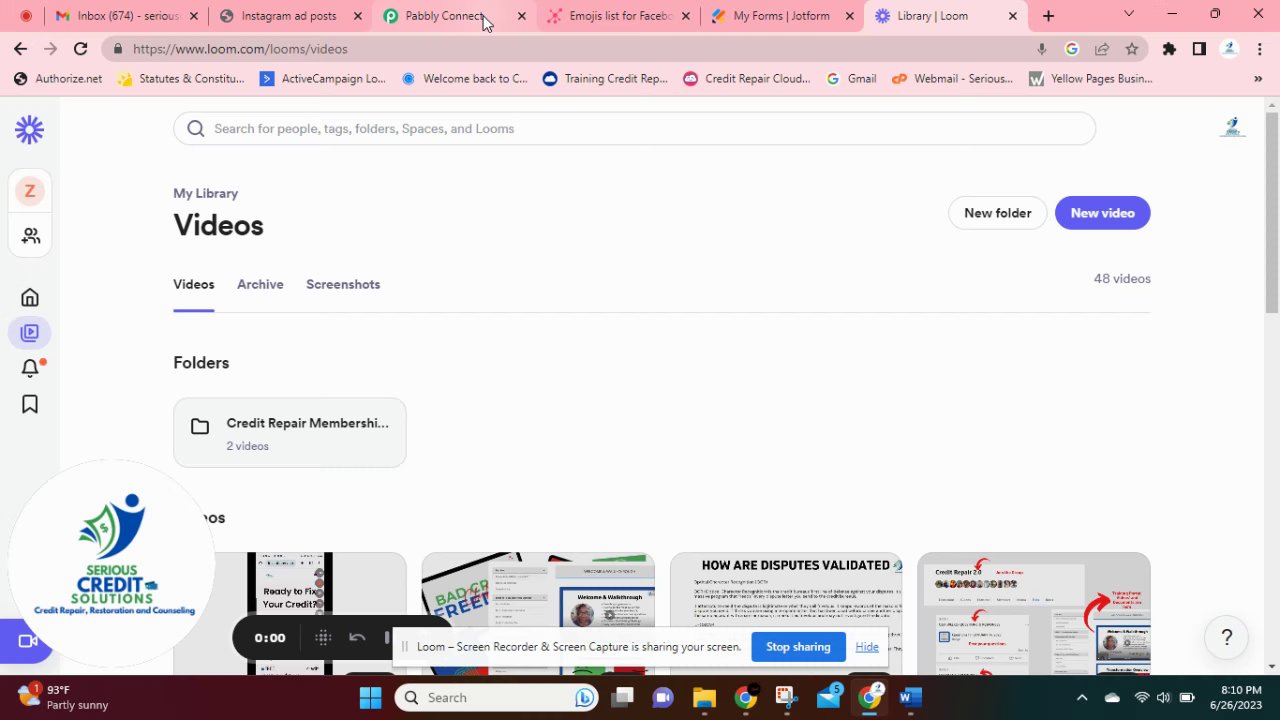Open HOW ARE DISPUTES VALIDATED video thumbnail
The image size is (1280, 720).
tap(786, 613)
